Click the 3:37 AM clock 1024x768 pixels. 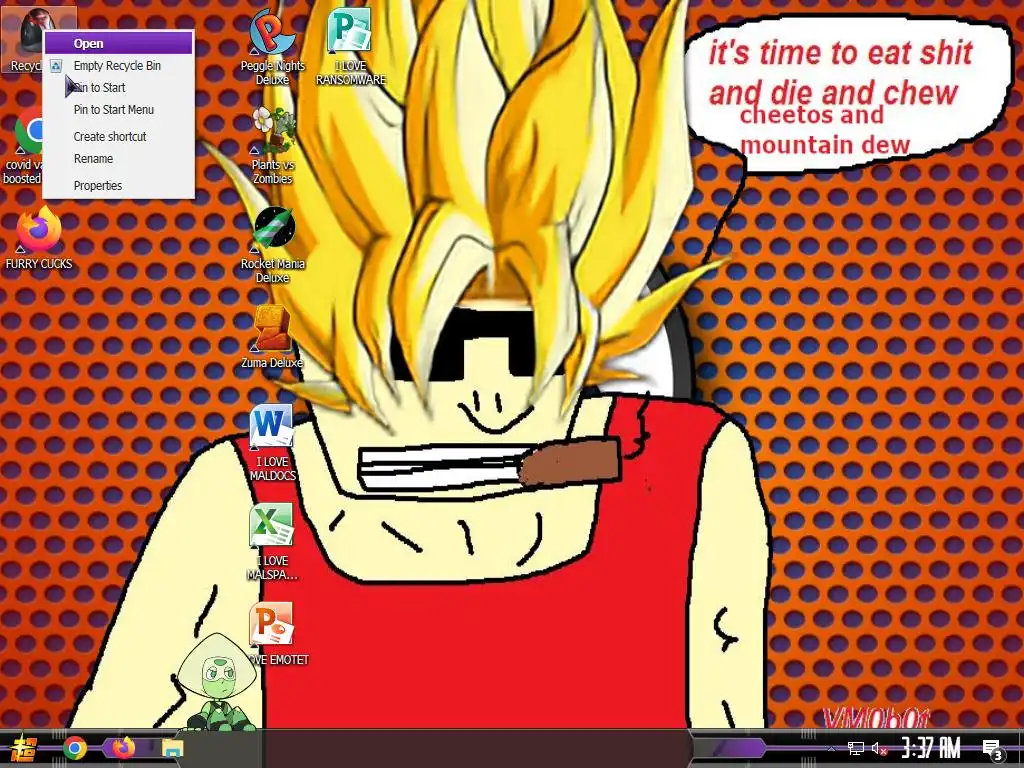click(x=931, y=748)
